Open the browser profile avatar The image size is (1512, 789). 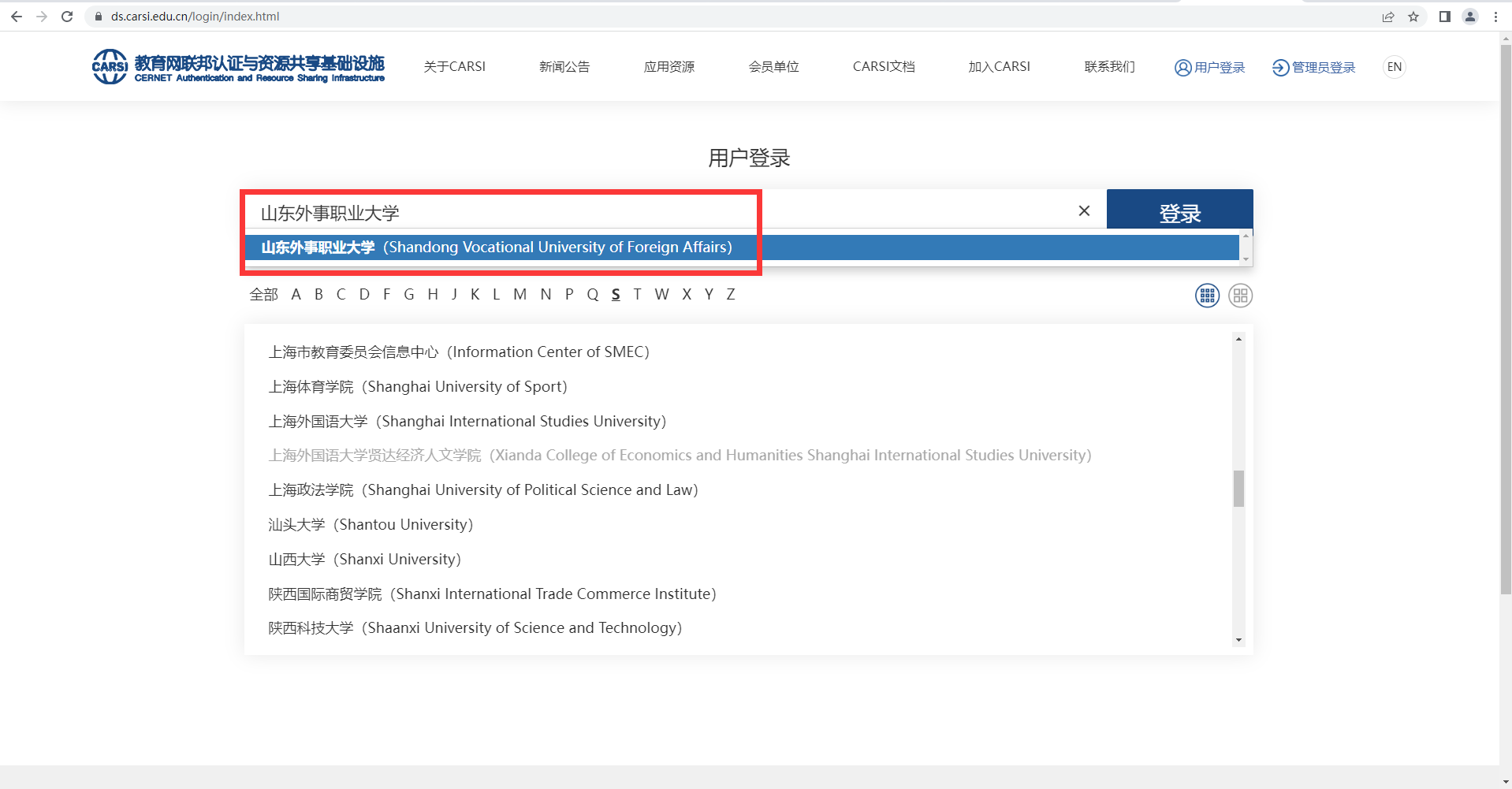coord(1470,17)
